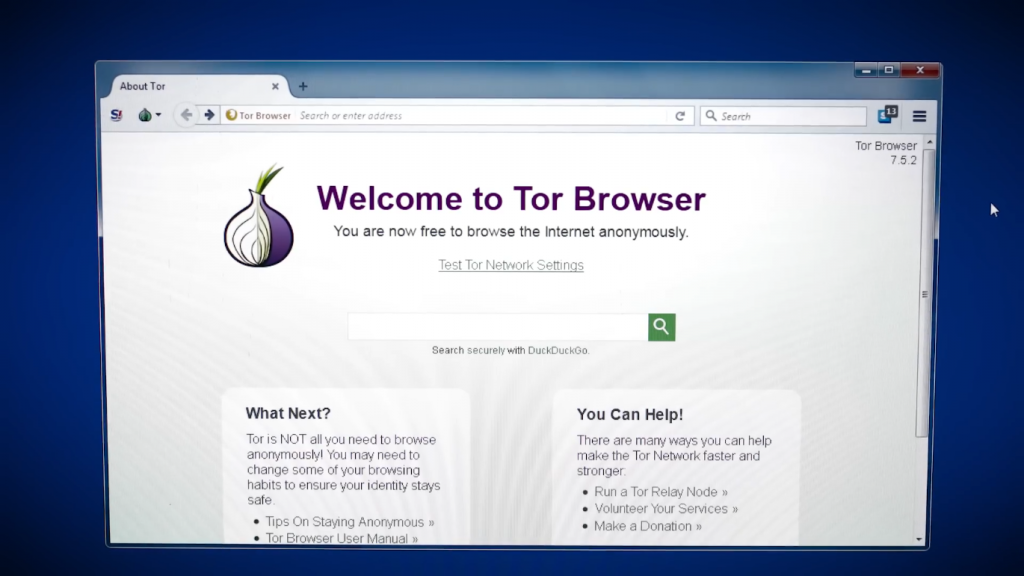The height and width of the screenshot is (576, 1024).
Task: Click the Tor onion logo image
Action: (x=259, y=216)
